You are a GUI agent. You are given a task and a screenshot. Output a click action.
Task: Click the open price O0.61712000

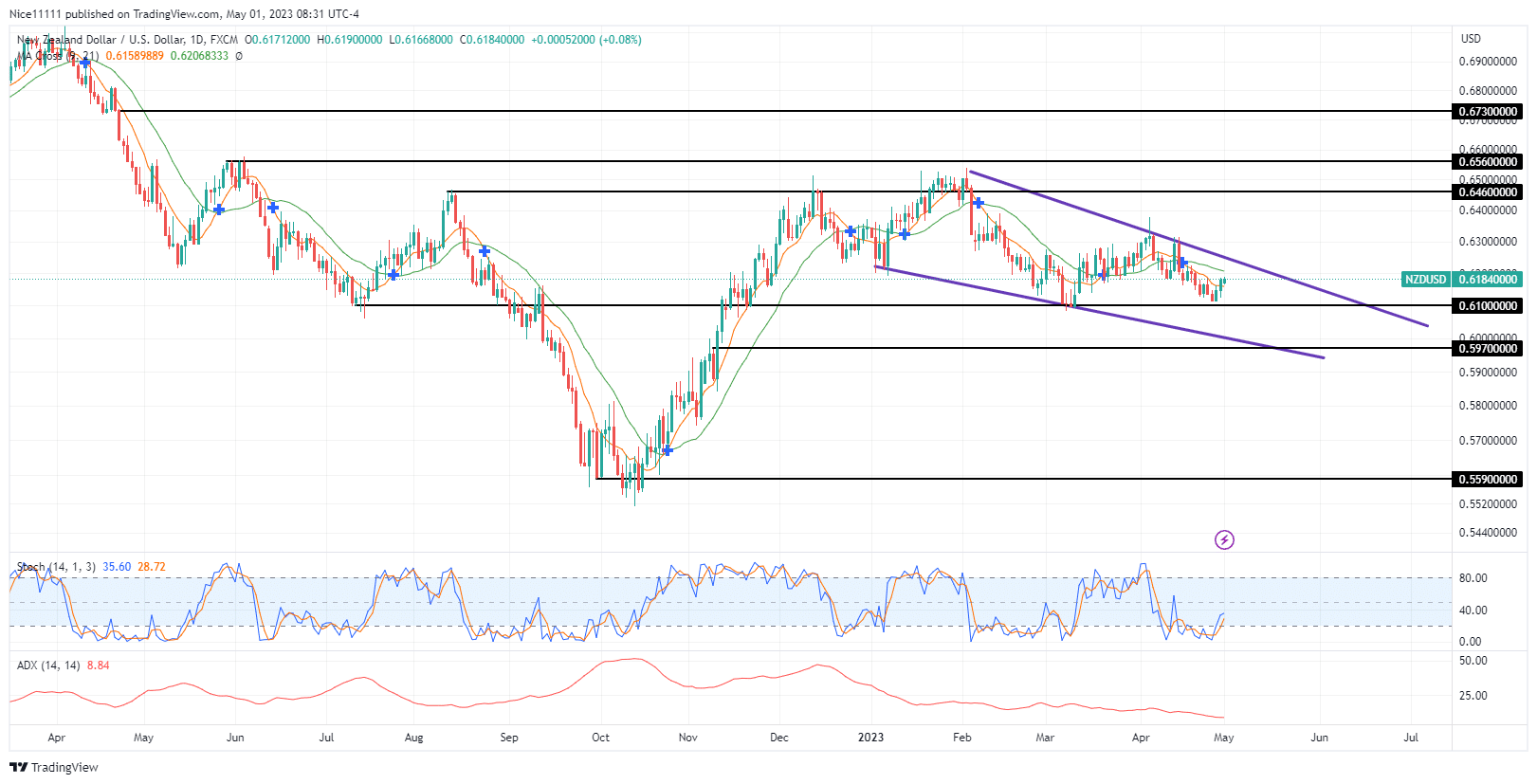[x=277, y=40]
